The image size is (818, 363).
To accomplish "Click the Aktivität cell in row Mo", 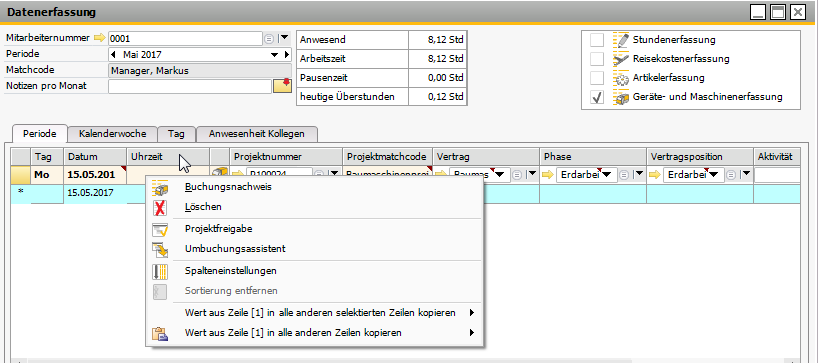I will click(777, 175).
